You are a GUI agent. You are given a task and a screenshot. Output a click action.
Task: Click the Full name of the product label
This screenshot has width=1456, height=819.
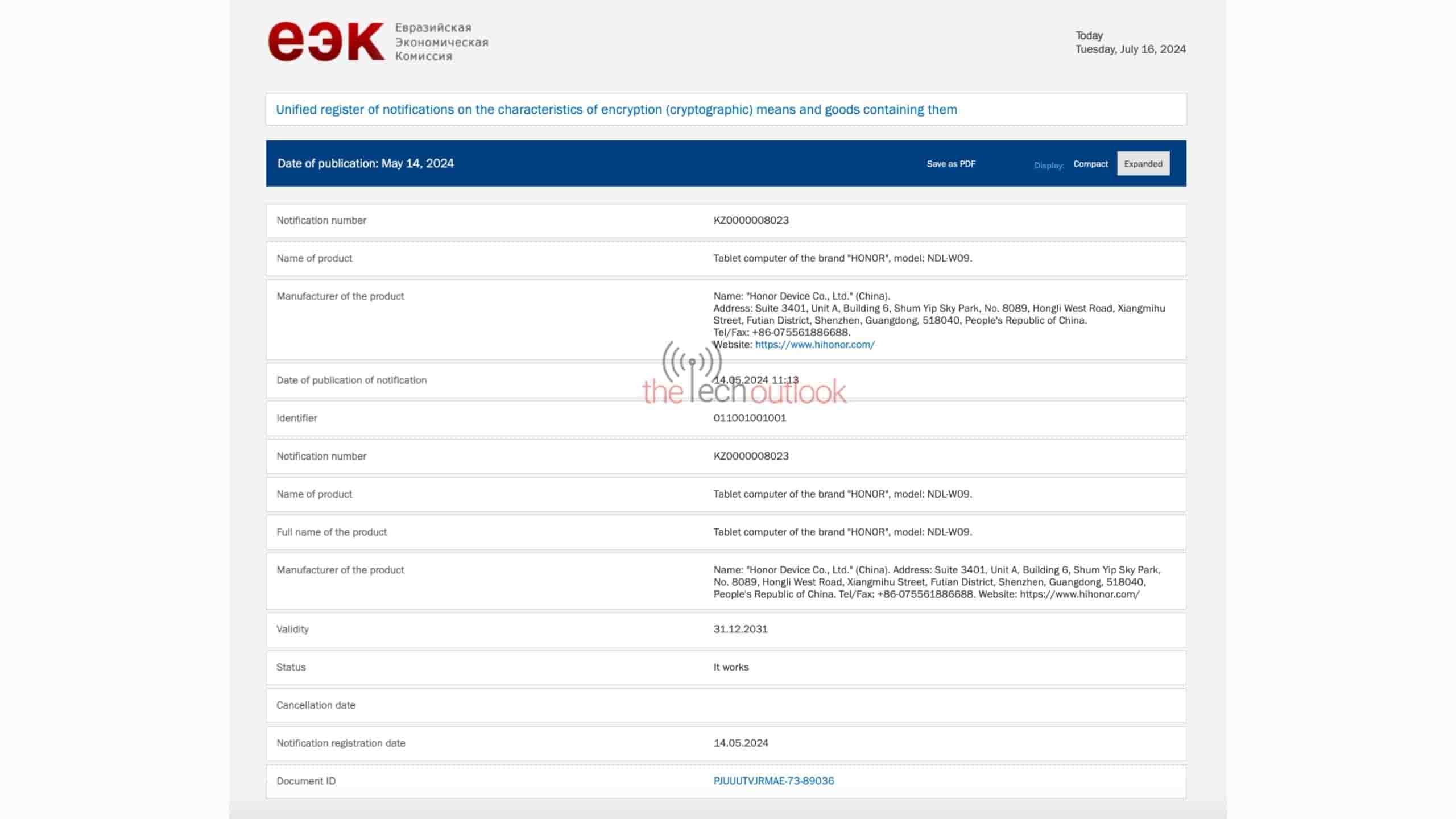332,532
